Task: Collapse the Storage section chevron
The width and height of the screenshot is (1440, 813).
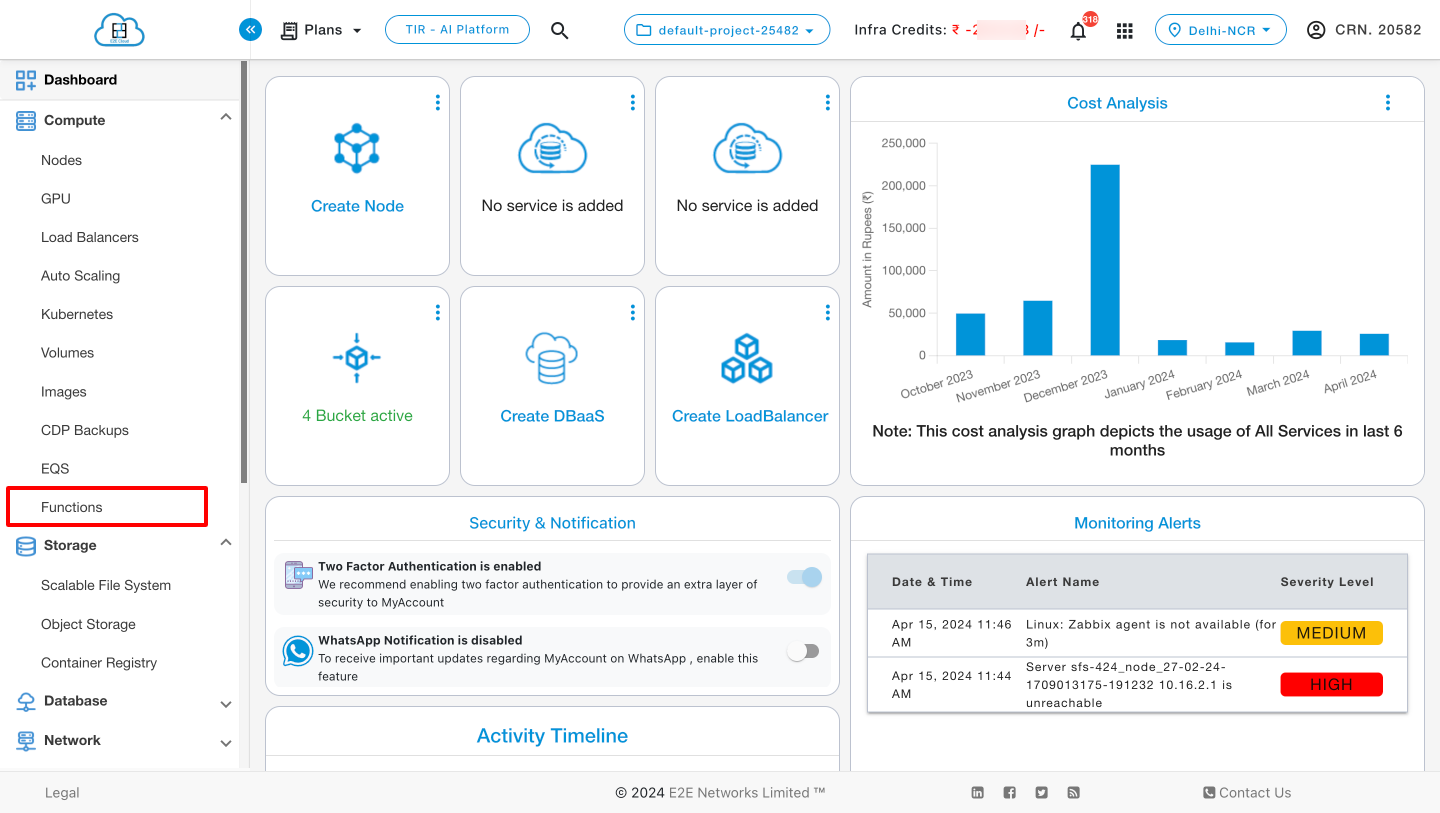Action: [x=225, y=543]
